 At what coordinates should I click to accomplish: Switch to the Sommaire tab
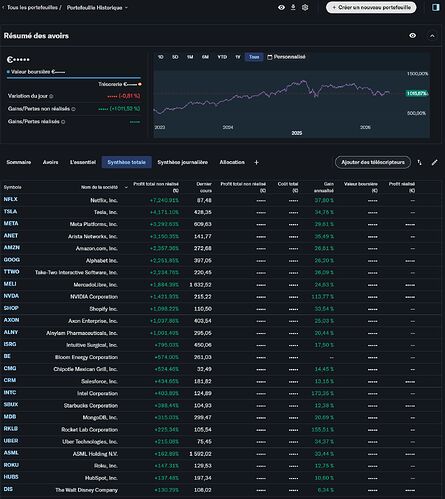tap(19, 162)
